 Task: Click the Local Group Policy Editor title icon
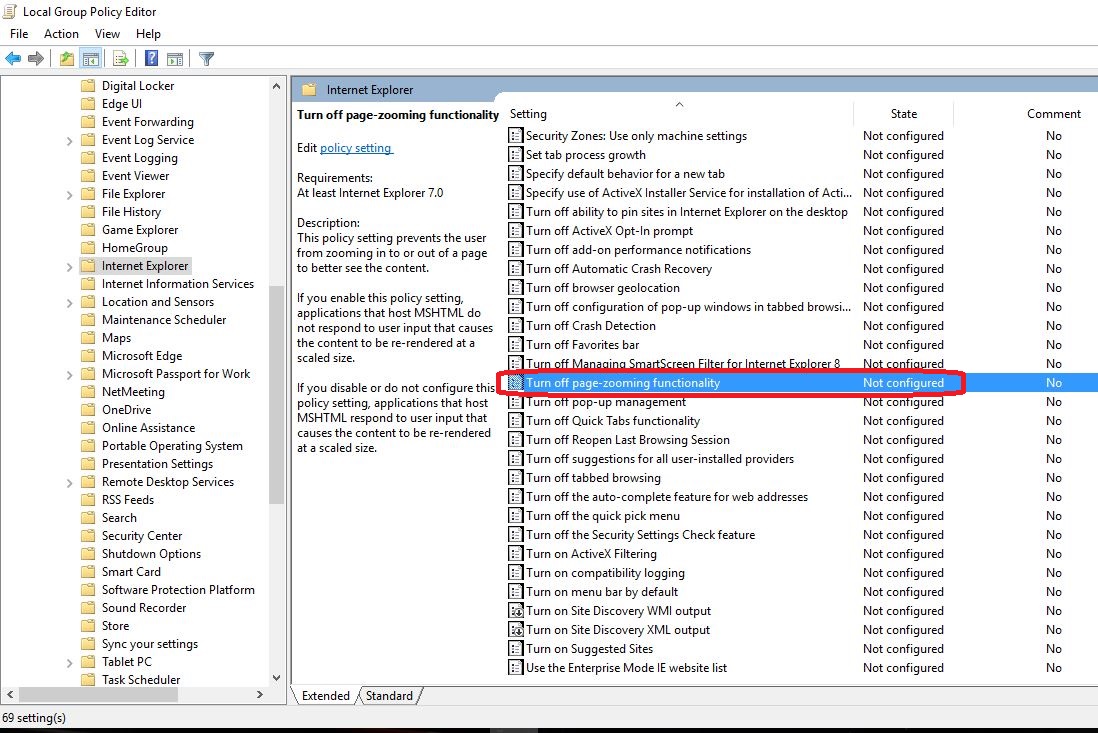click(10, 11)
